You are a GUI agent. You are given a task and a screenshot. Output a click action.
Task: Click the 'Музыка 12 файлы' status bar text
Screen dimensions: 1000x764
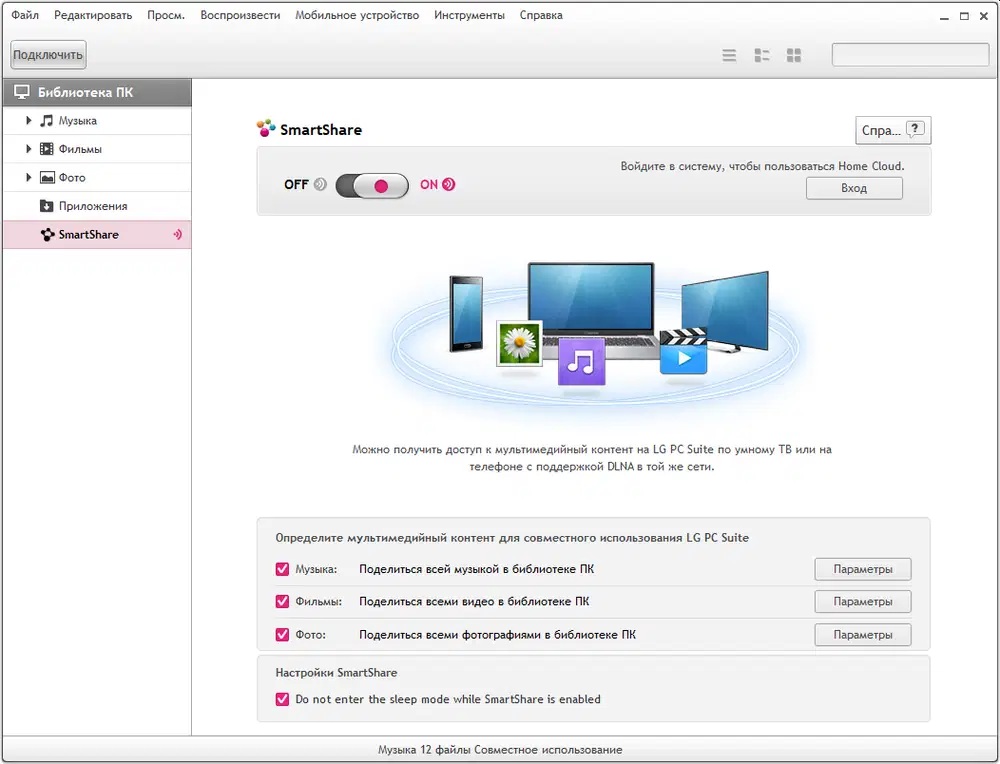tap(500, 750)
